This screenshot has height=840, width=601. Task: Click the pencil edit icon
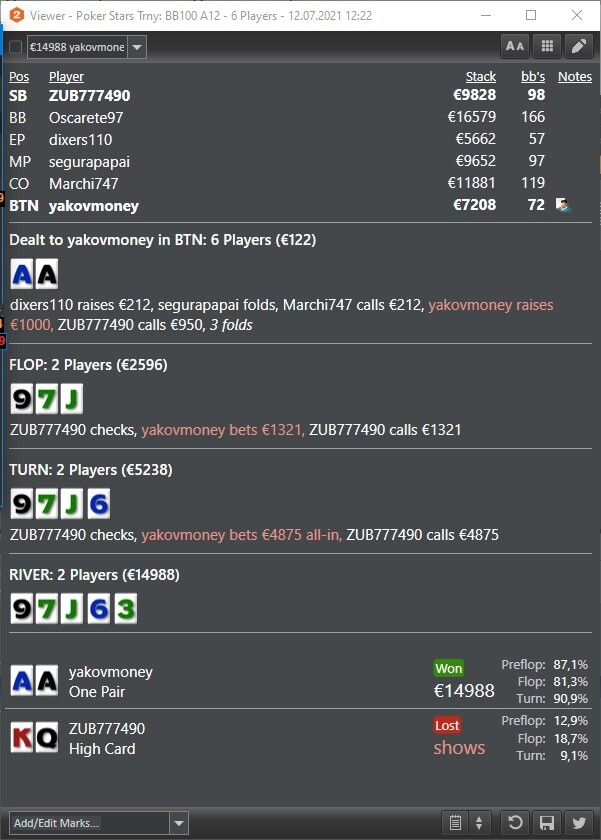(x=579, y=47)
